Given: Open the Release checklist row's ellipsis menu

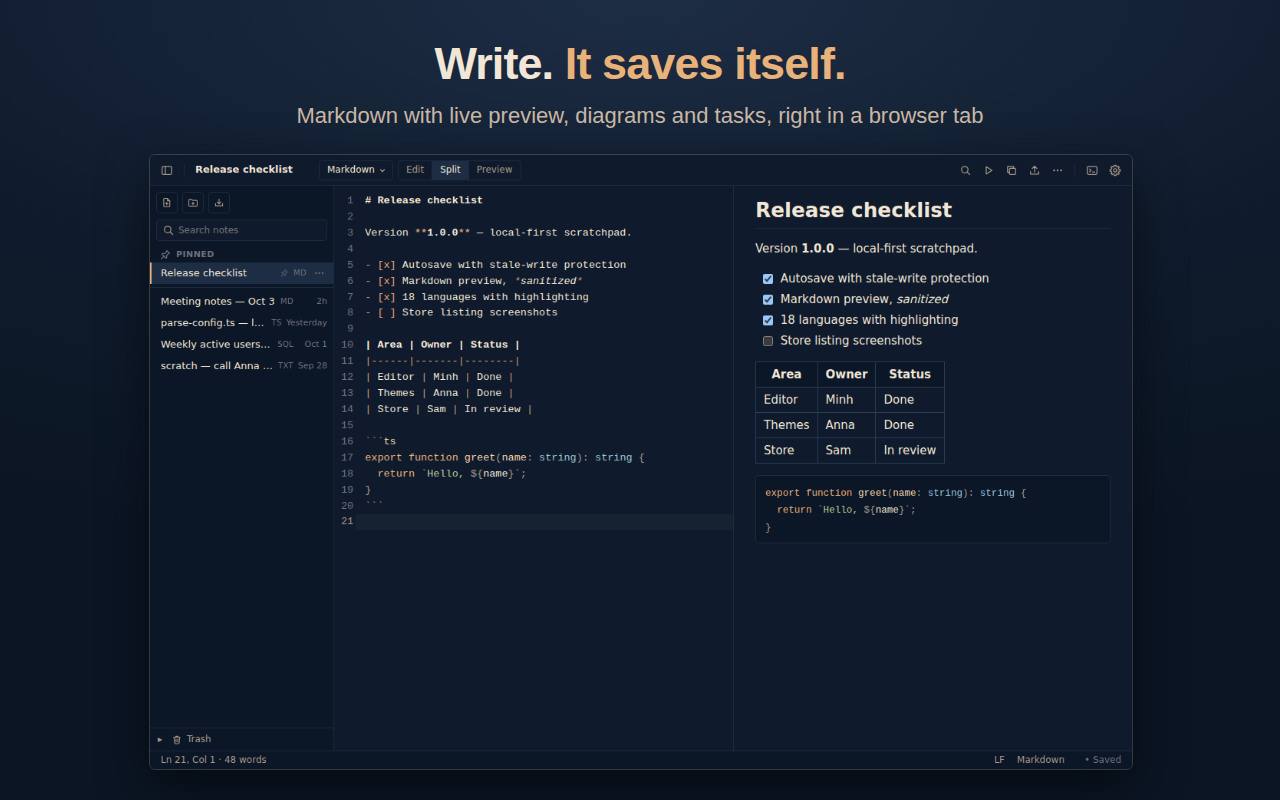Looking at the screenshot, I should click(x=319, y=273).
